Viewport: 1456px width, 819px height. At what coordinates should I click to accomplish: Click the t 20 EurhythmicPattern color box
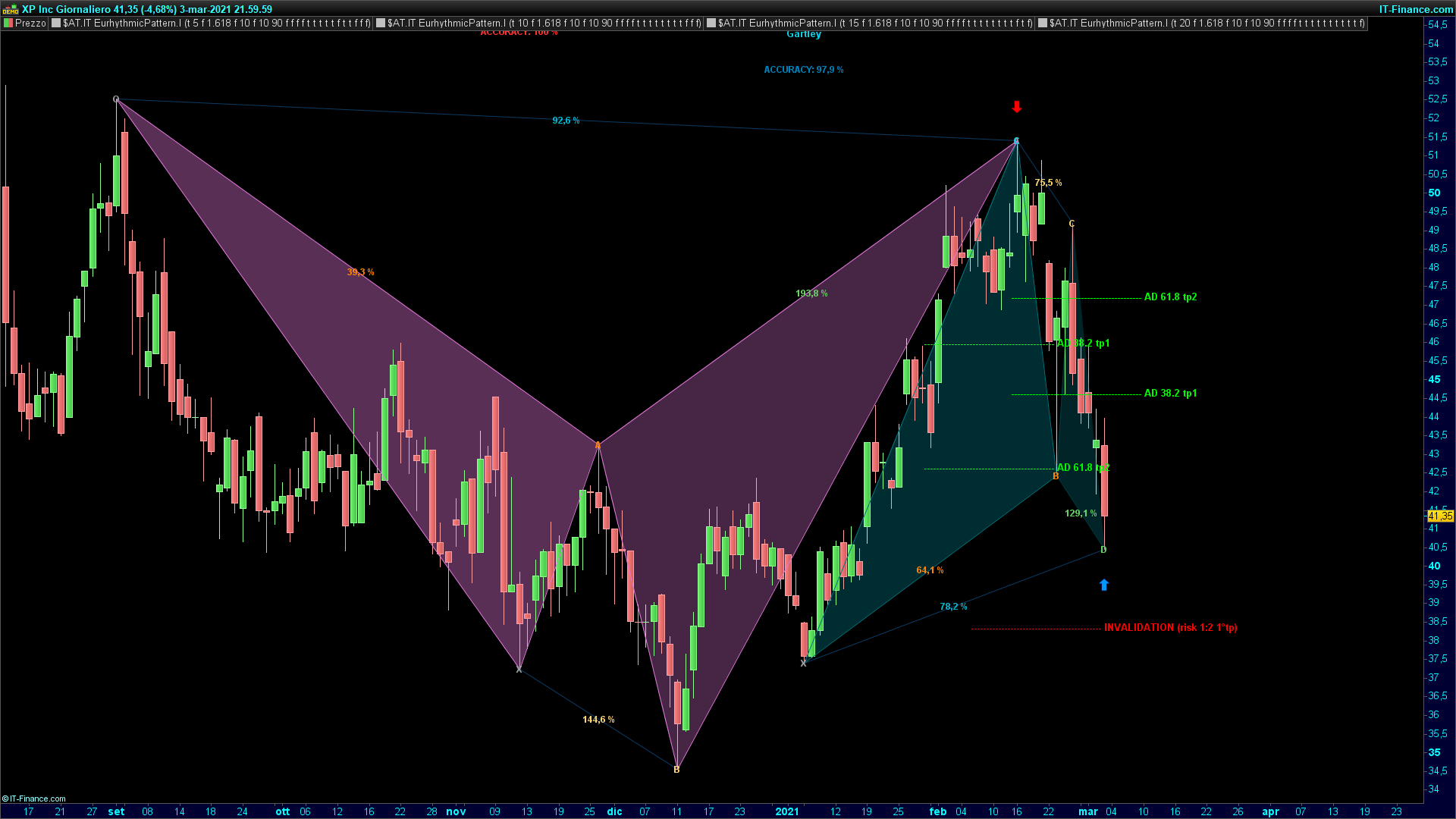click(x=1043, y=24)
